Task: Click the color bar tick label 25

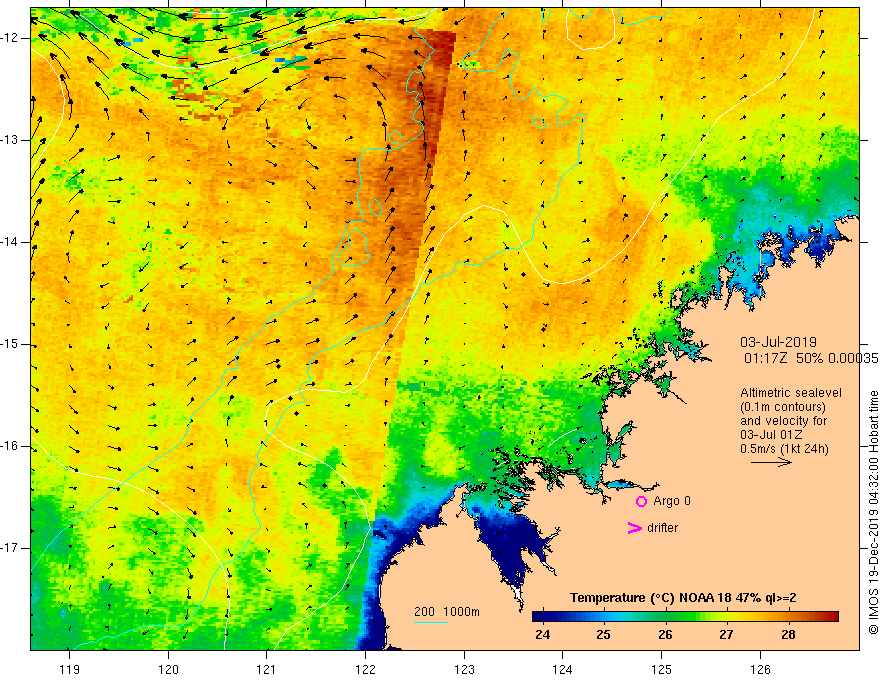Action: click(x=603, y=635)
